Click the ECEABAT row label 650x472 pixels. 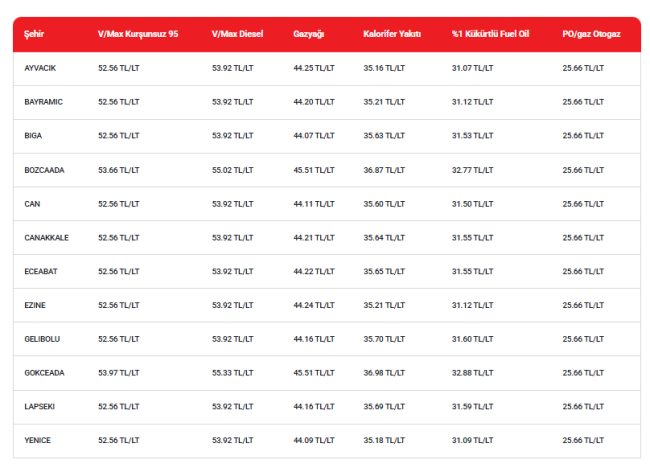[41, 271]
